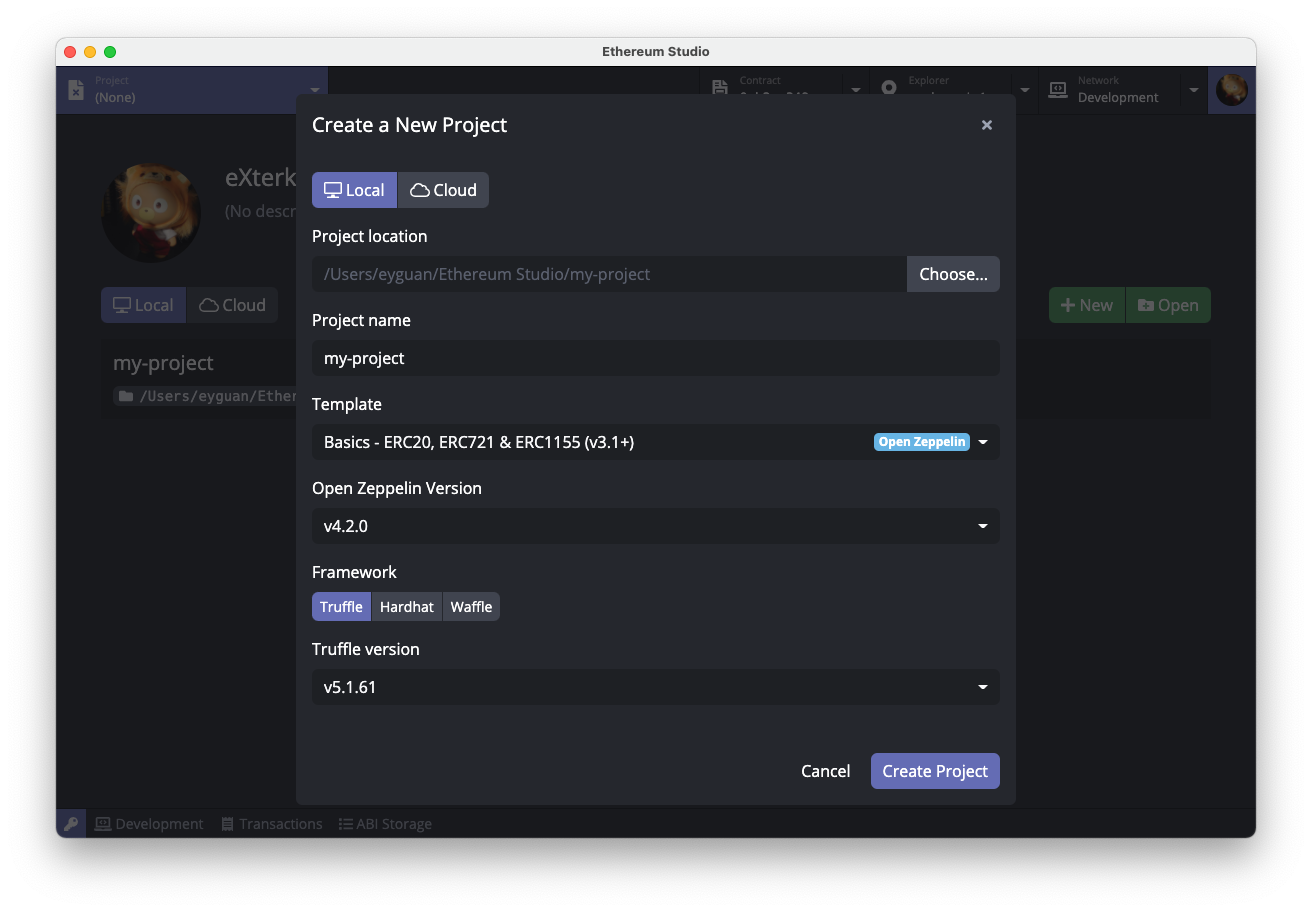Click the key icon in the status bar

click(71, 824)
